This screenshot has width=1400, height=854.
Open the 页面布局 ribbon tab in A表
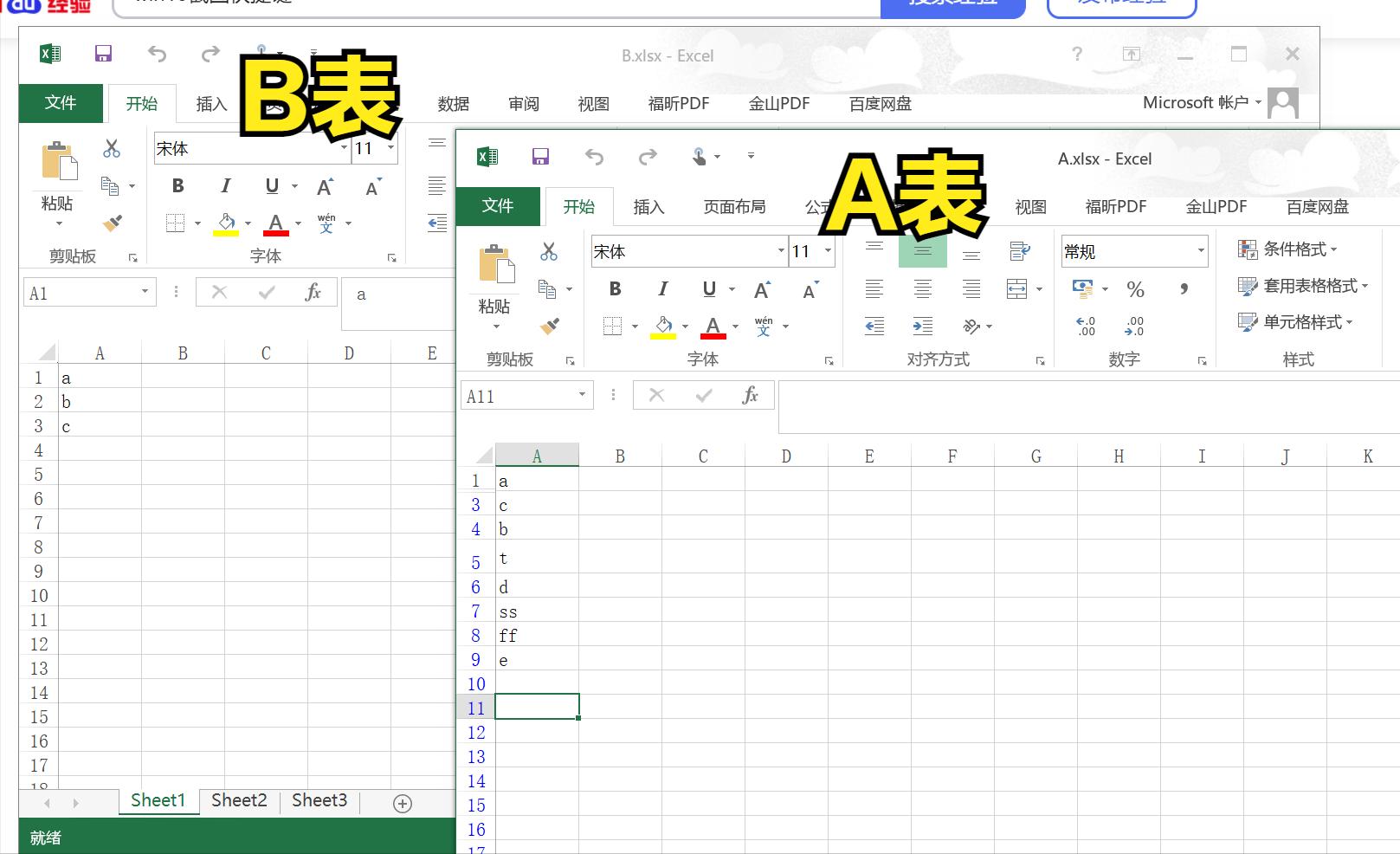734,206
